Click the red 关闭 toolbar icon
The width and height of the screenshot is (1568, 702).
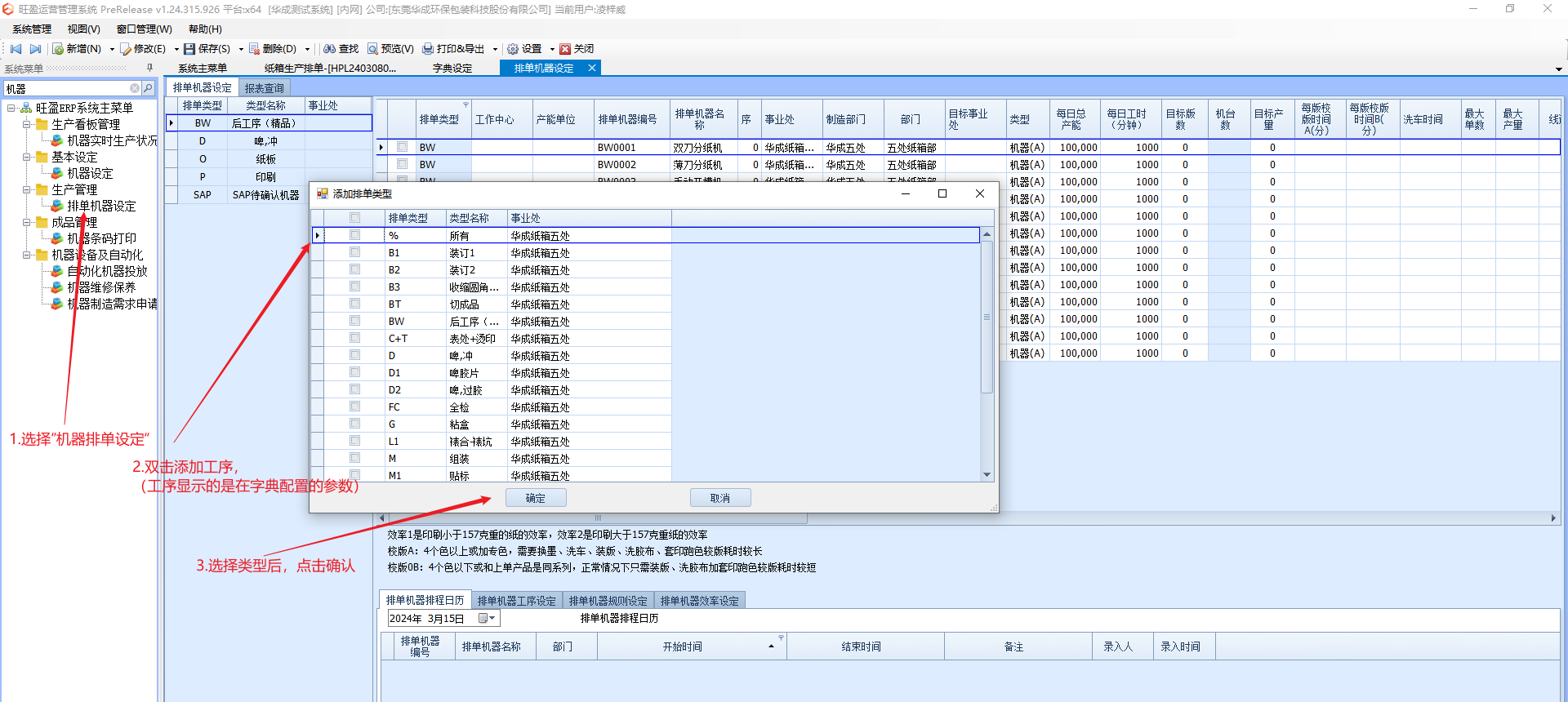click(565, 49)
